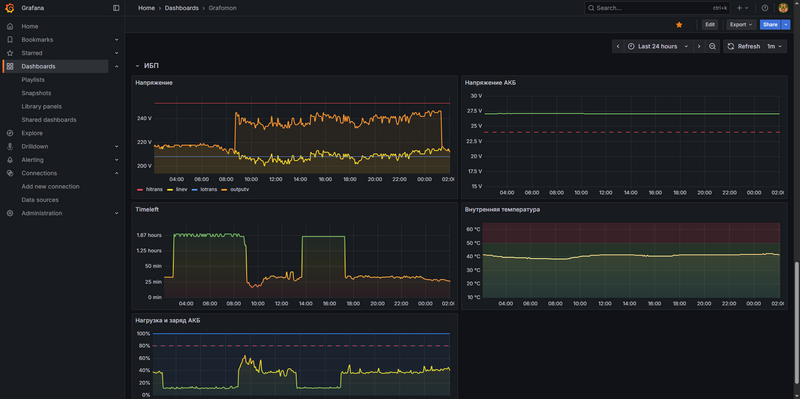Image resolution: width=800 pixels, height=399 pixels.
Task: Open Add new connection in the sidebar
Action: tap(51, 187)
